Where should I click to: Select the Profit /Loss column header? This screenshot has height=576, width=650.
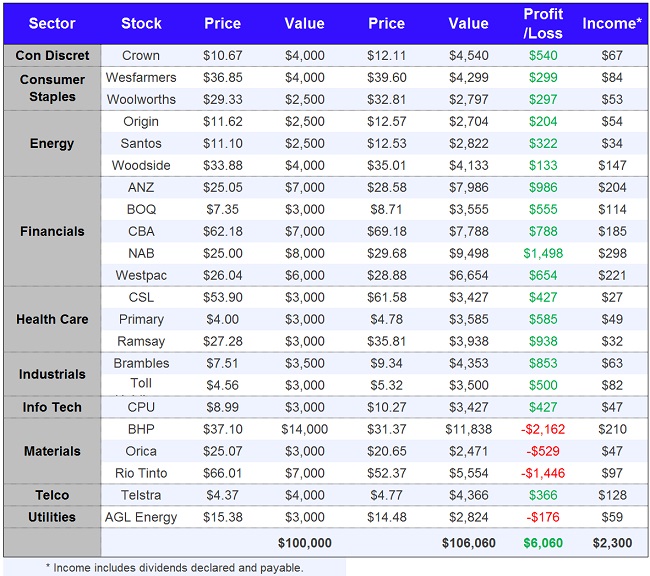[543, 23]
